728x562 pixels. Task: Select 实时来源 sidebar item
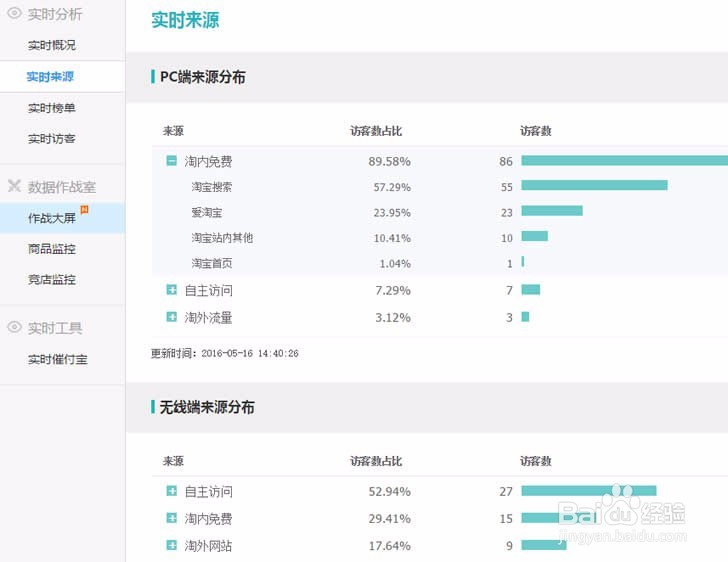pyautogui.click(x=50, y=76)
